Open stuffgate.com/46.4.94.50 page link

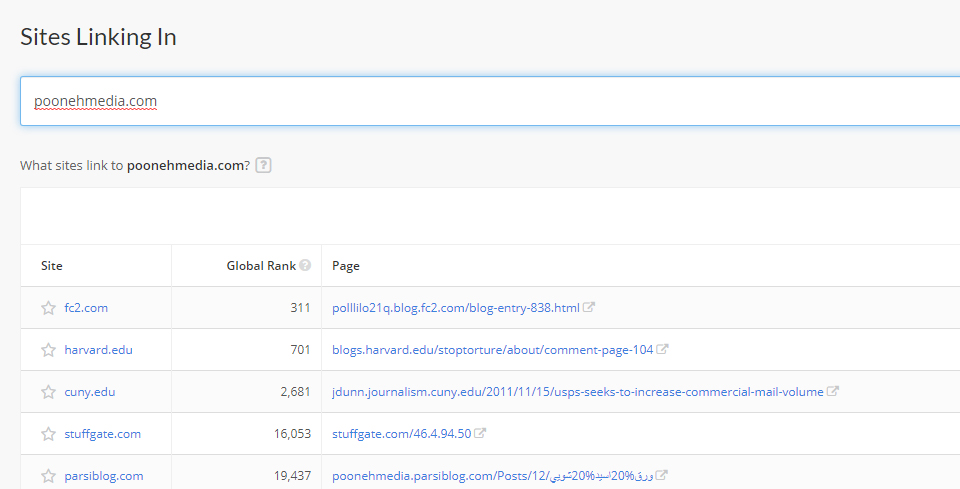click(402, 434)
